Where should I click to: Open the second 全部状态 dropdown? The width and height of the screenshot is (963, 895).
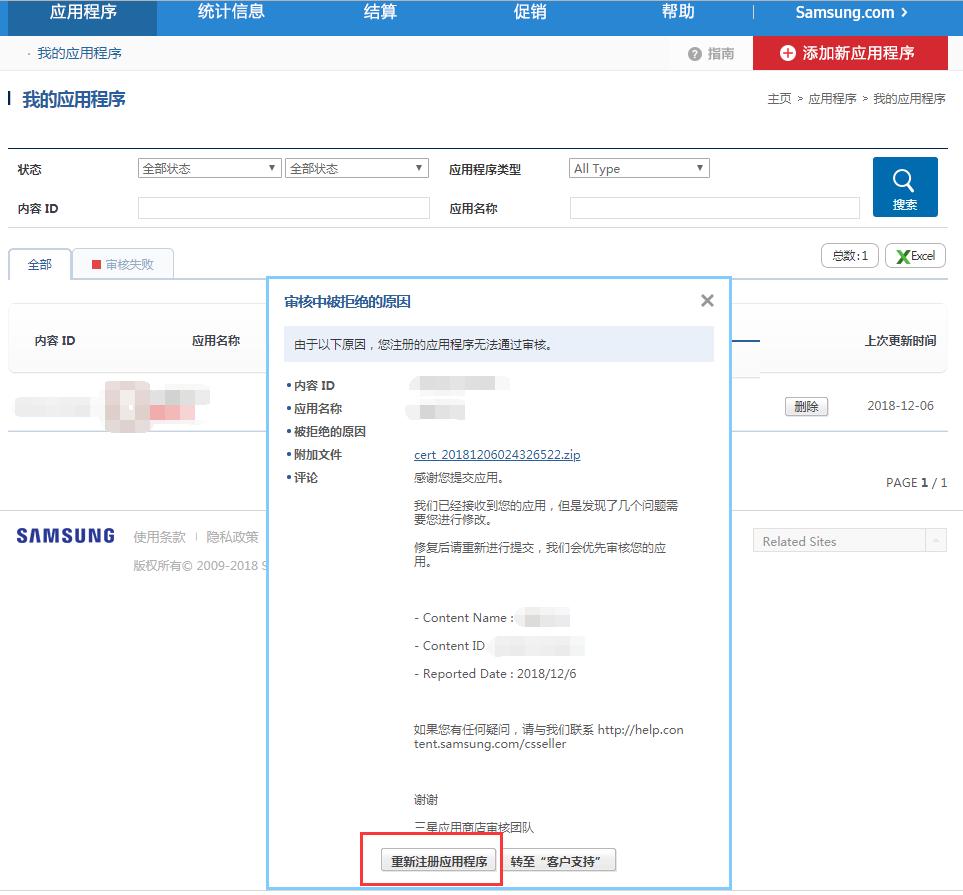[x=356, y=168]
